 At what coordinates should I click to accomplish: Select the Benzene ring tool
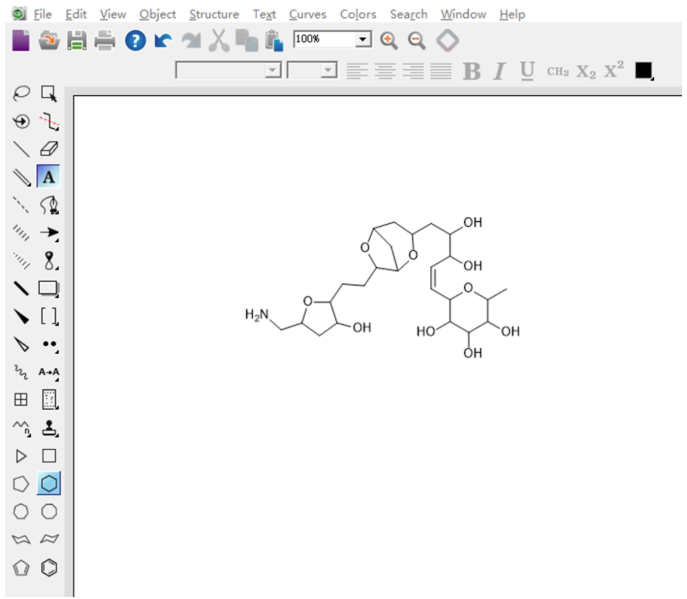coord(49,568)
